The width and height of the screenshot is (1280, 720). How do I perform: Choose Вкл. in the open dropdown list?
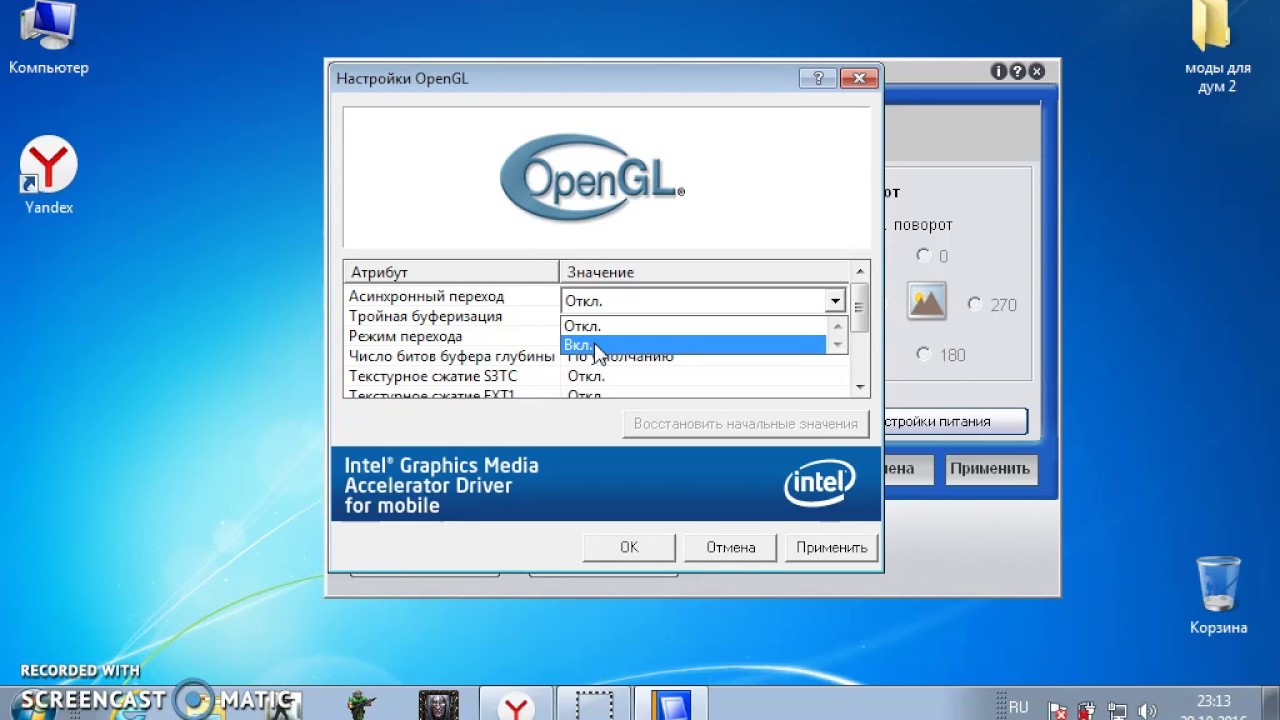point(693,345)
